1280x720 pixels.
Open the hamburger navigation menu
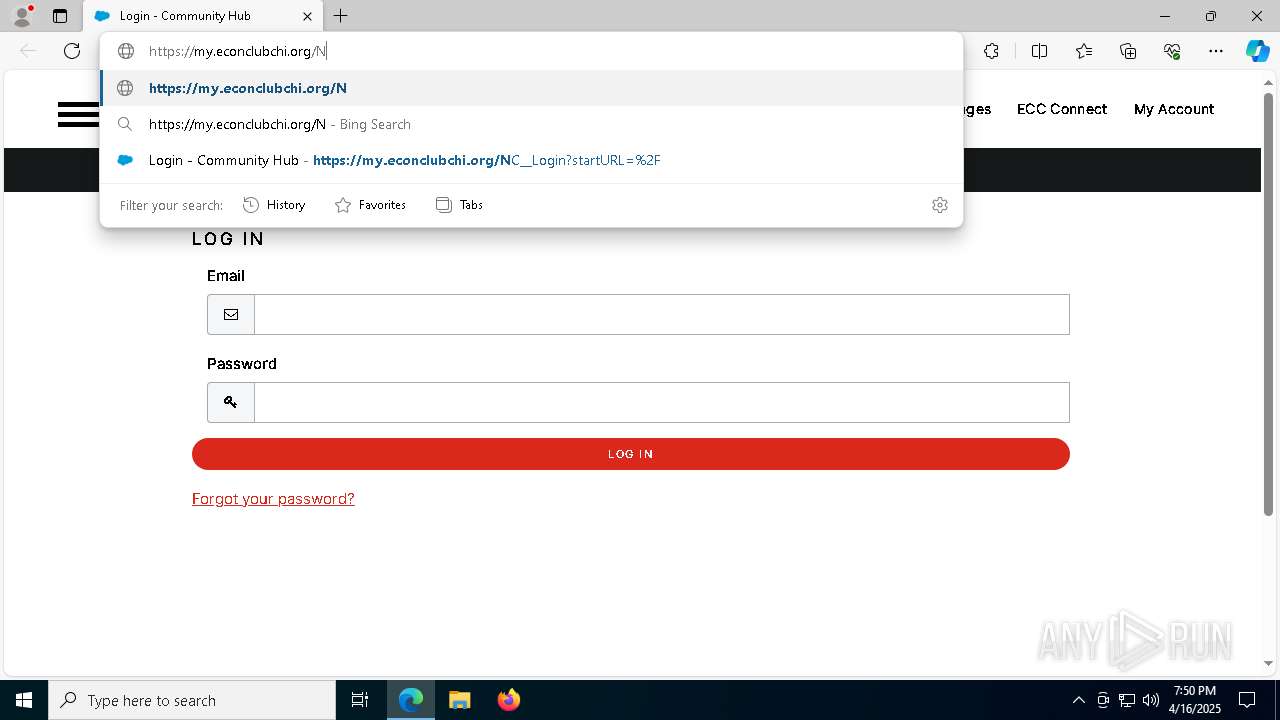point(78,115)
